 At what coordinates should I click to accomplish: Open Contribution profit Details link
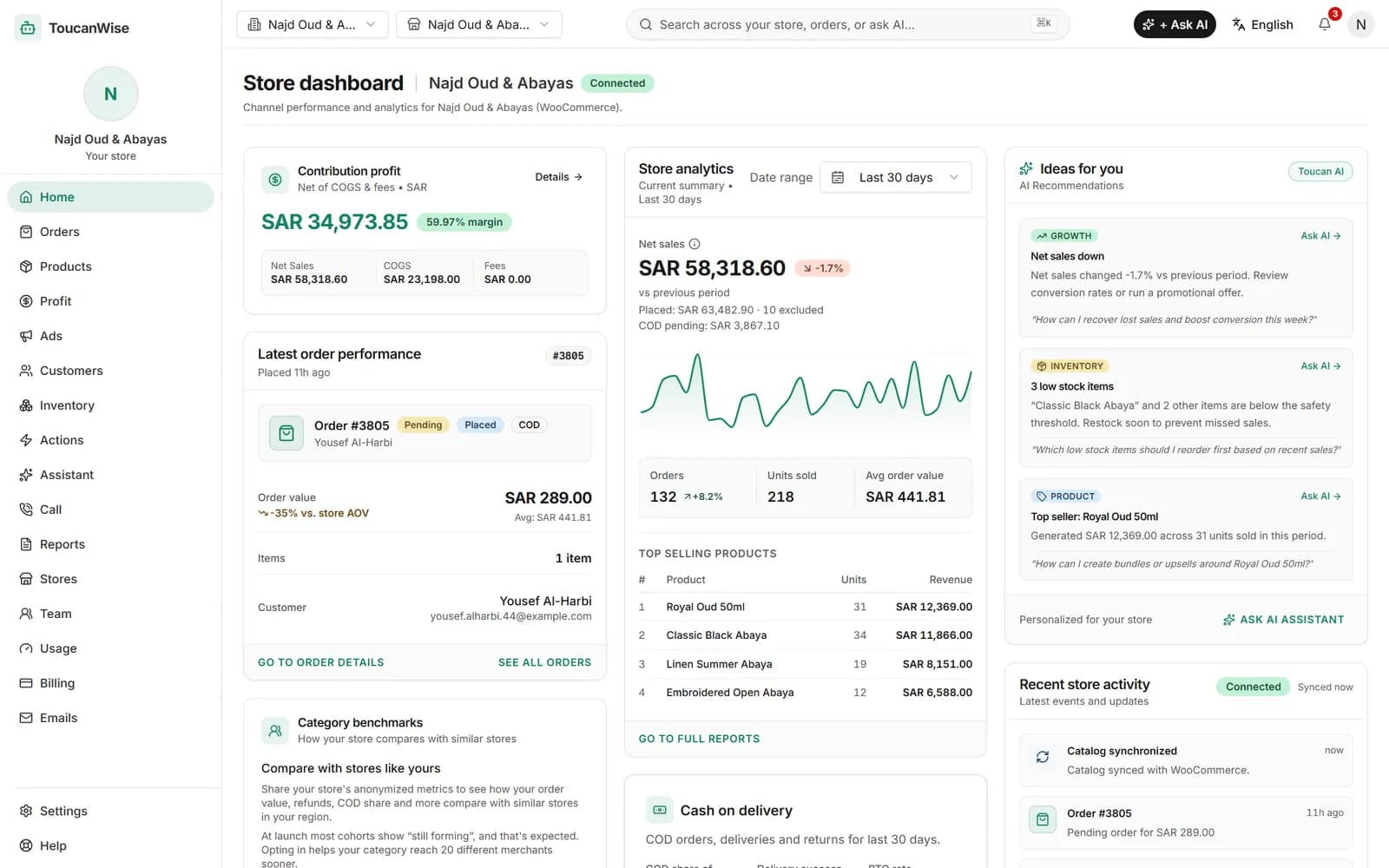(558, 177)
